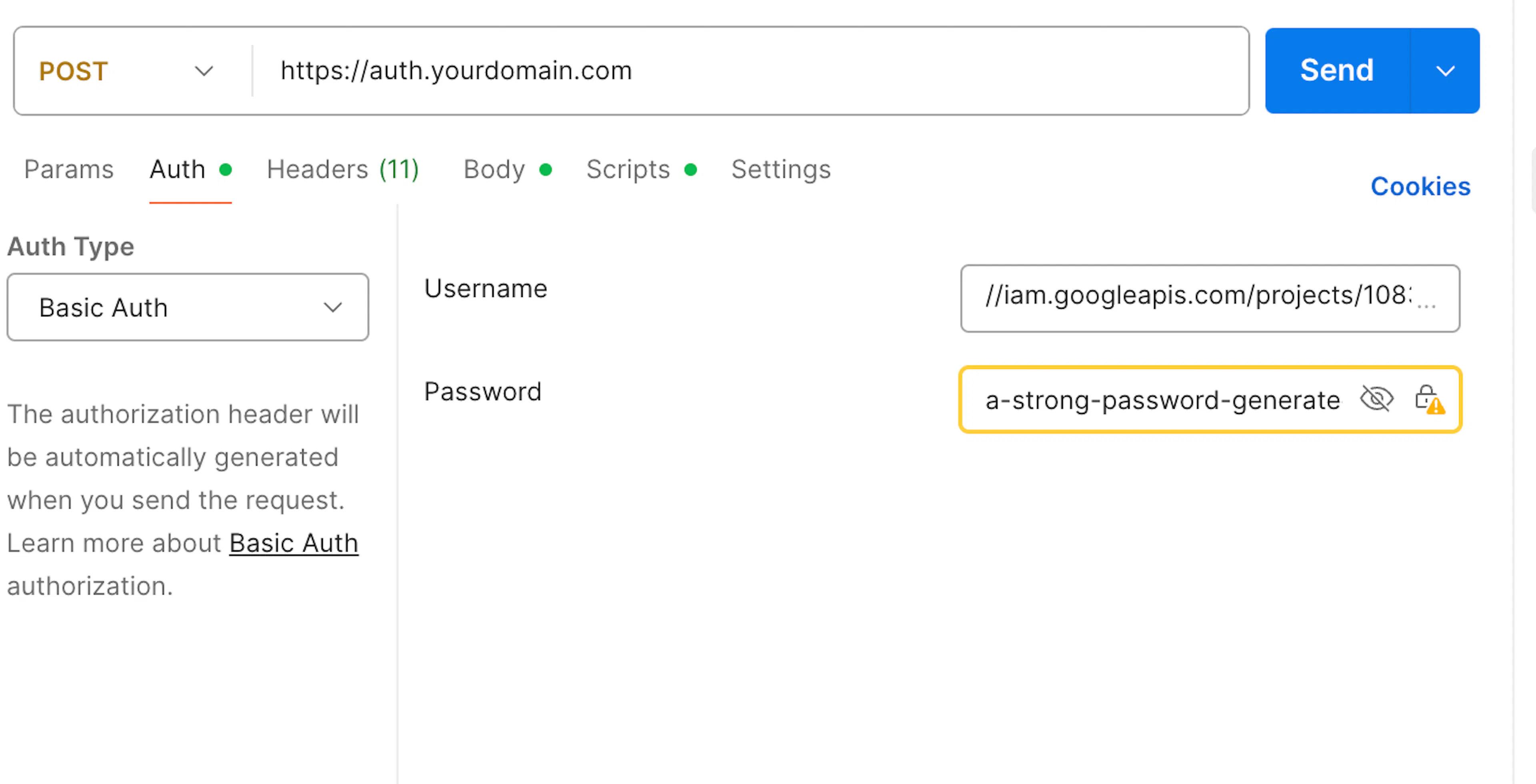Open the Headers (11) tab
1536x784 pixels.
(344, 170)
